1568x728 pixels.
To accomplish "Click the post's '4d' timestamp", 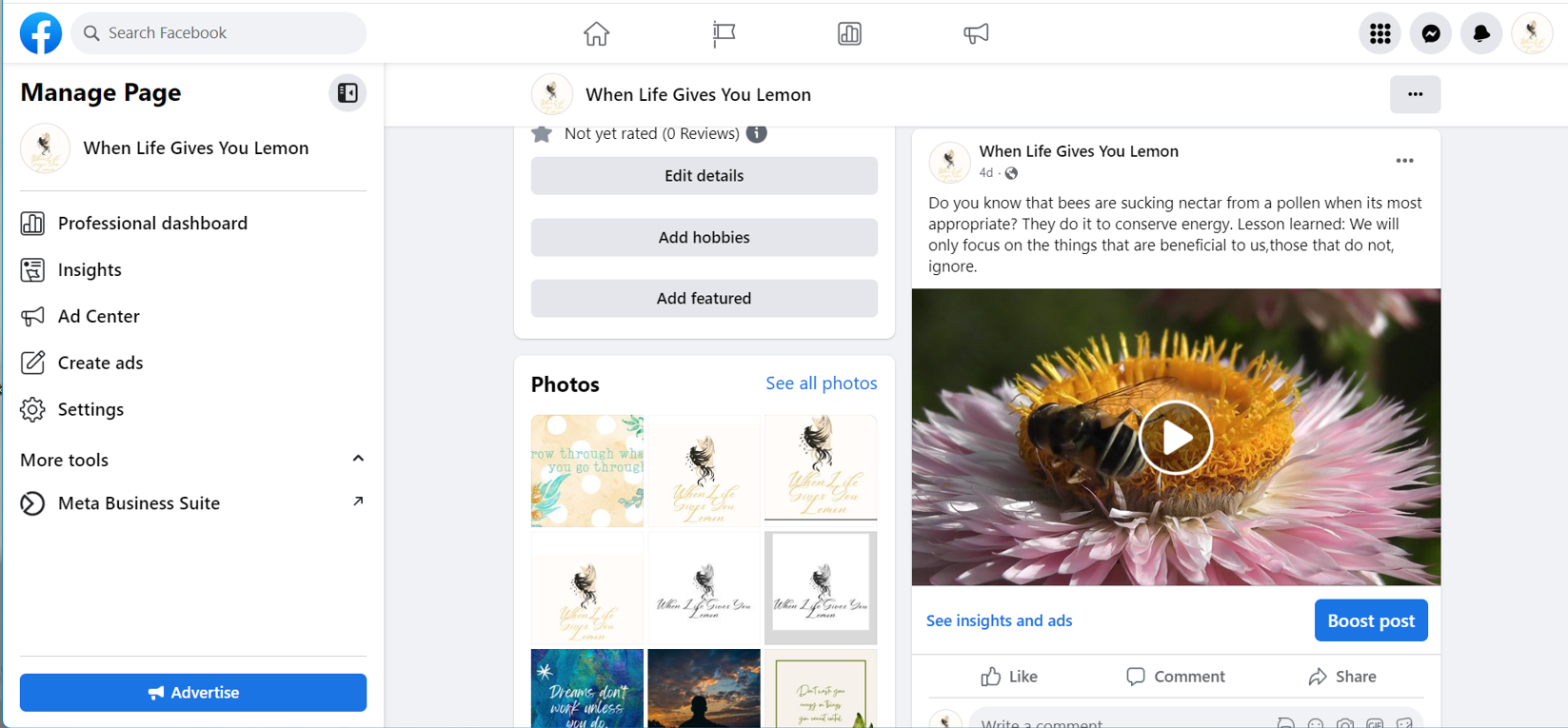I will coord(986,173).
